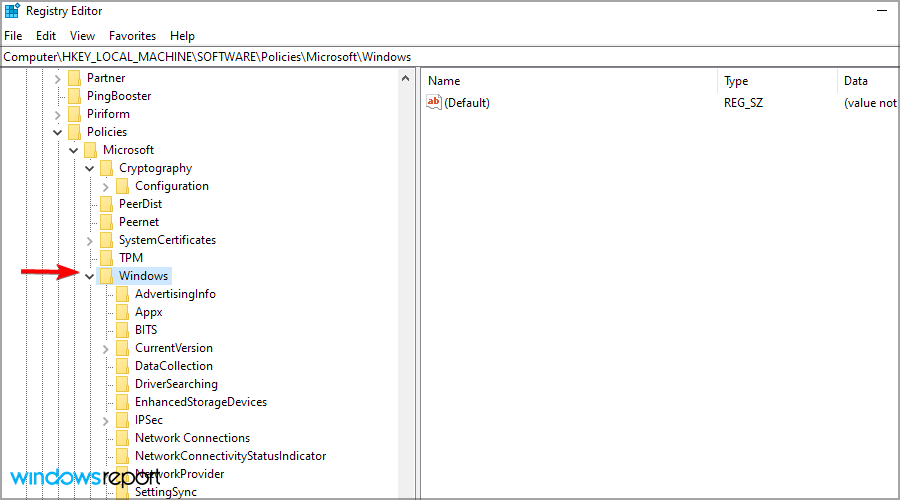The height and width of the screenshot is (500, 900).
Task: Select the Windows folder icon
Action: tap(107, 276)
